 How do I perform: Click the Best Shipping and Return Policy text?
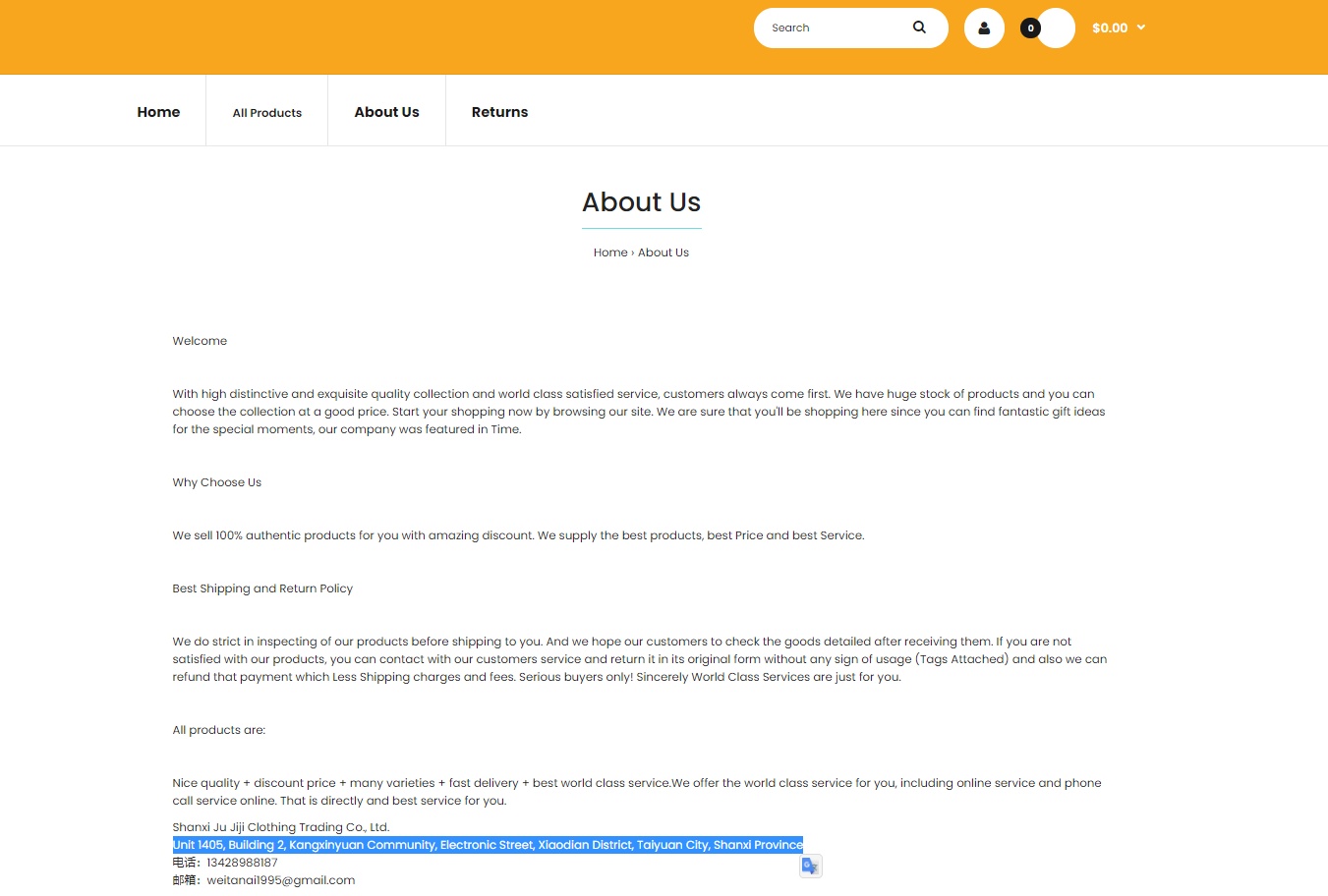pyautogui.click(x=262, y=588)
